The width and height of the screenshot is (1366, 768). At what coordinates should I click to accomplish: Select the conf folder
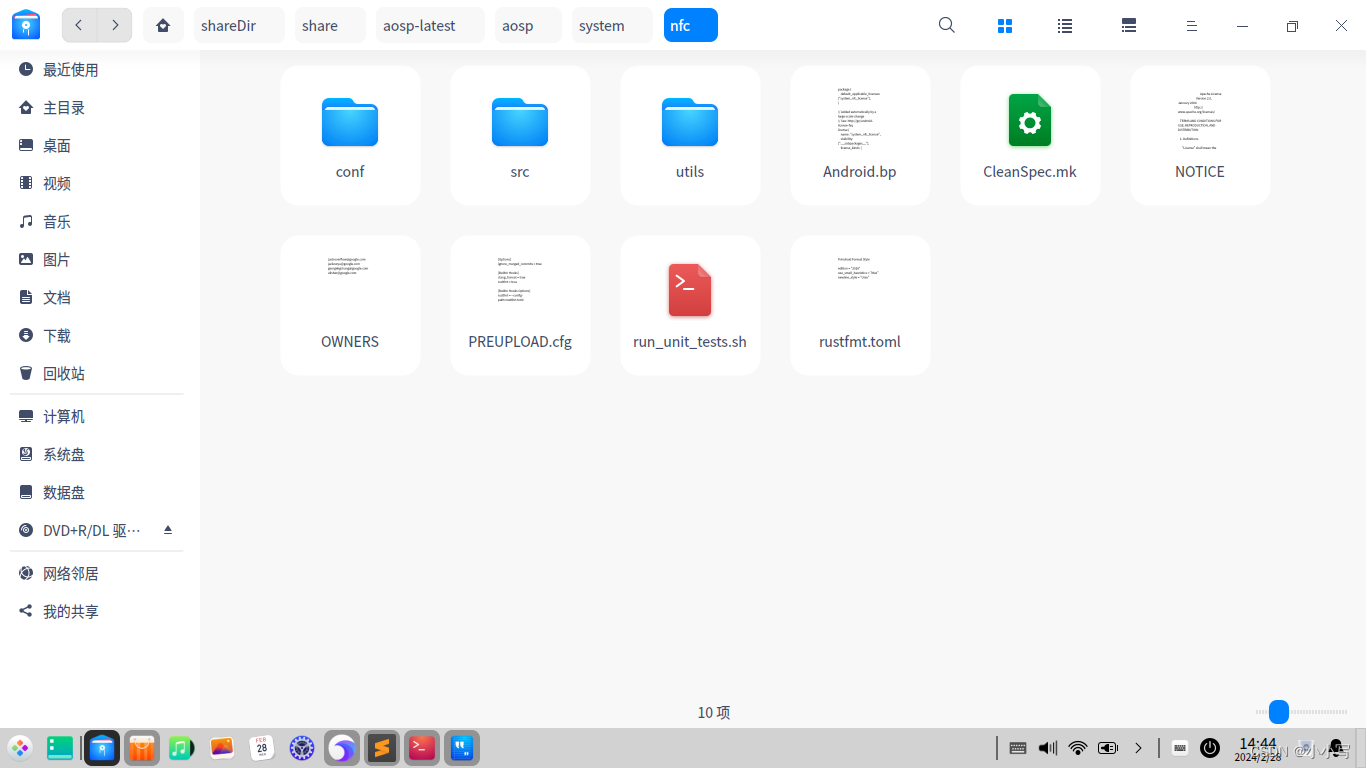(x=350, y=135)
